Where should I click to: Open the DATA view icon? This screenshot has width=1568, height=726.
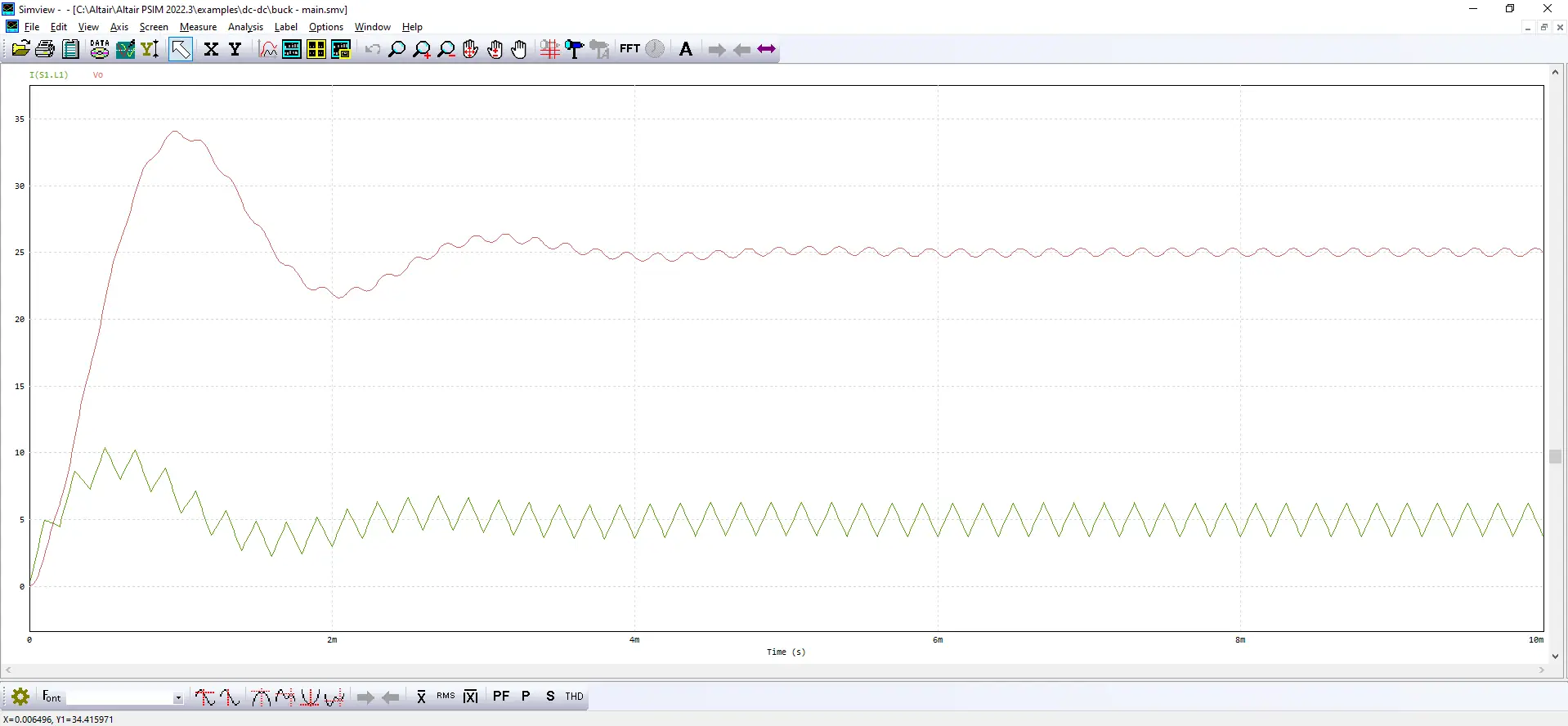(x=100, y=50)
